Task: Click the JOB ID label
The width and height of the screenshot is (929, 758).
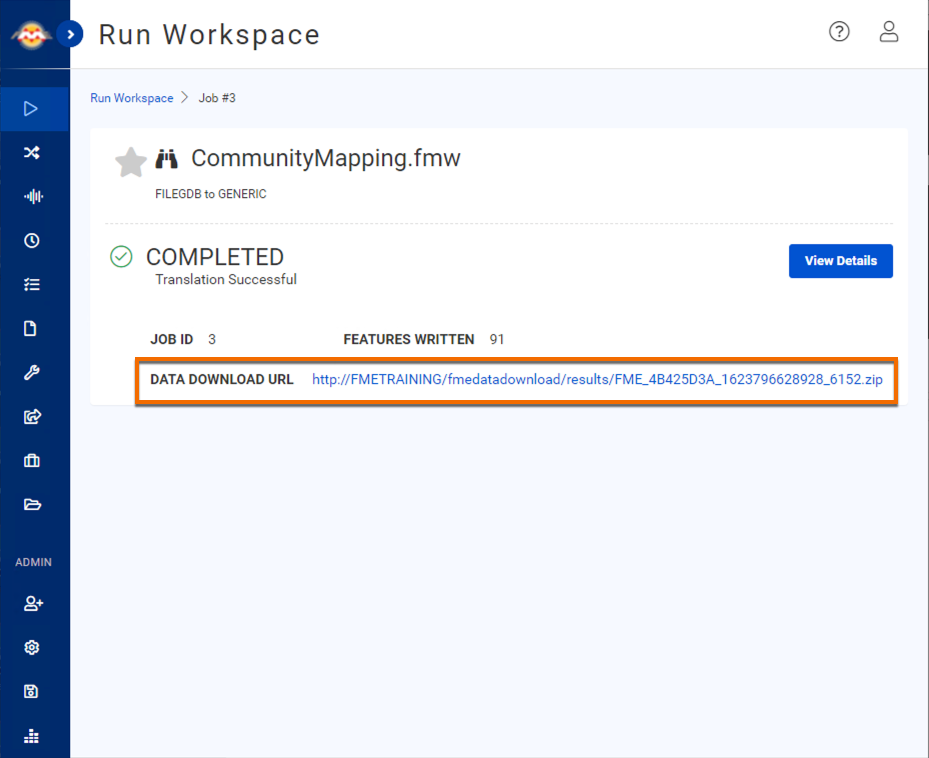Action: 171,339
